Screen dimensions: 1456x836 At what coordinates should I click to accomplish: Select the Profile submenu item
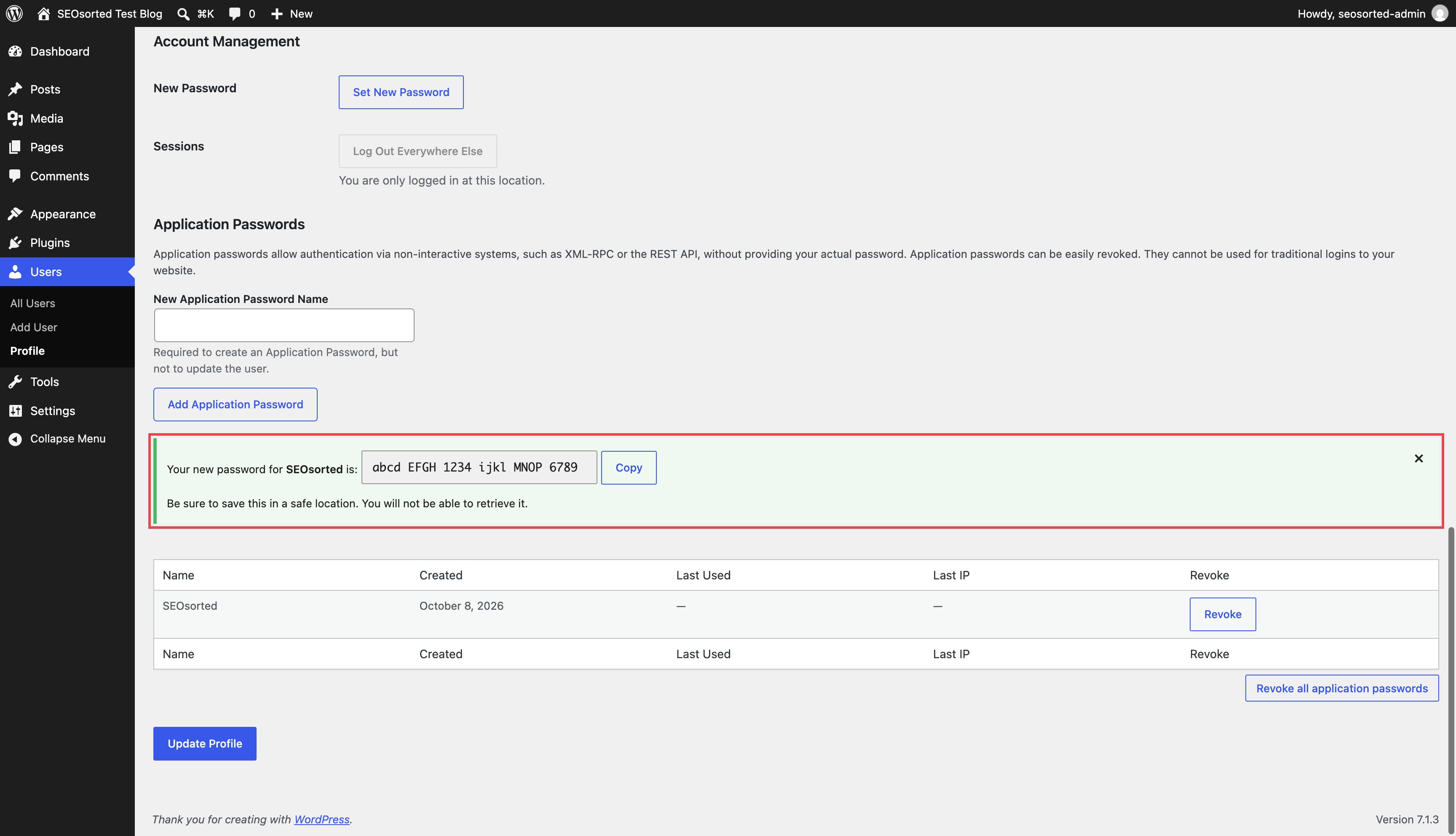click(27, 351)
